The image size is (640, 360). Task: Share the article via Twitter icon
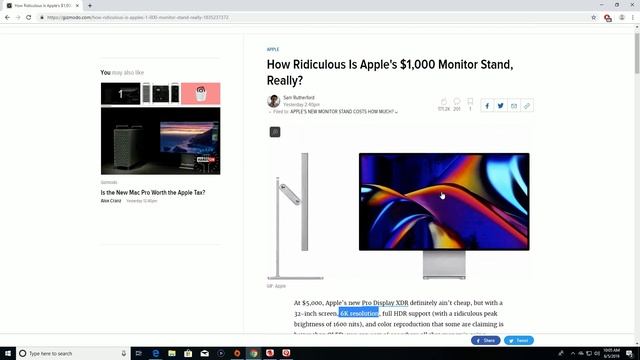pyautogui.click(x=500, y=106)
